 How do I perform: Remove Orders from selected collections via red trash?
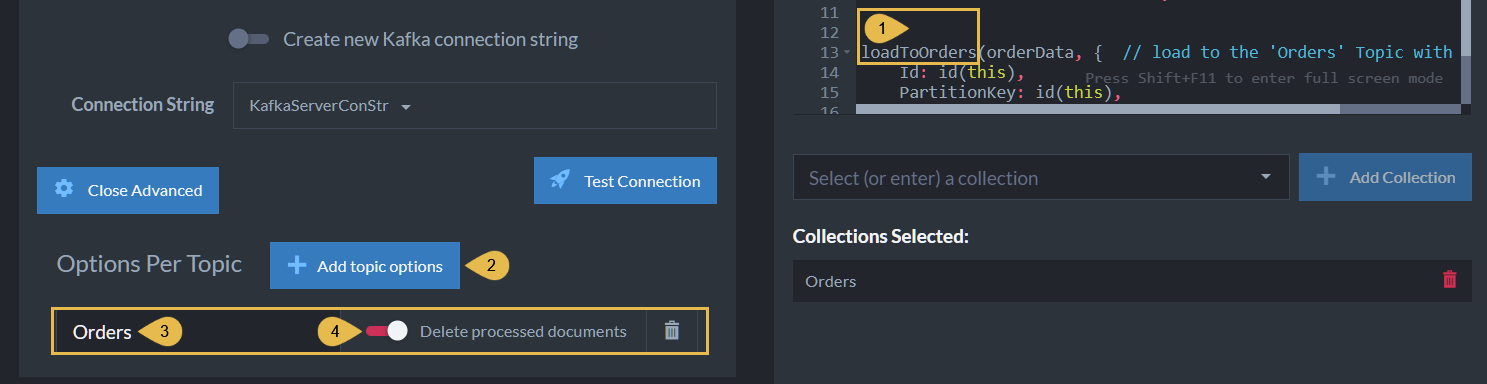[x=1449, y=280]
